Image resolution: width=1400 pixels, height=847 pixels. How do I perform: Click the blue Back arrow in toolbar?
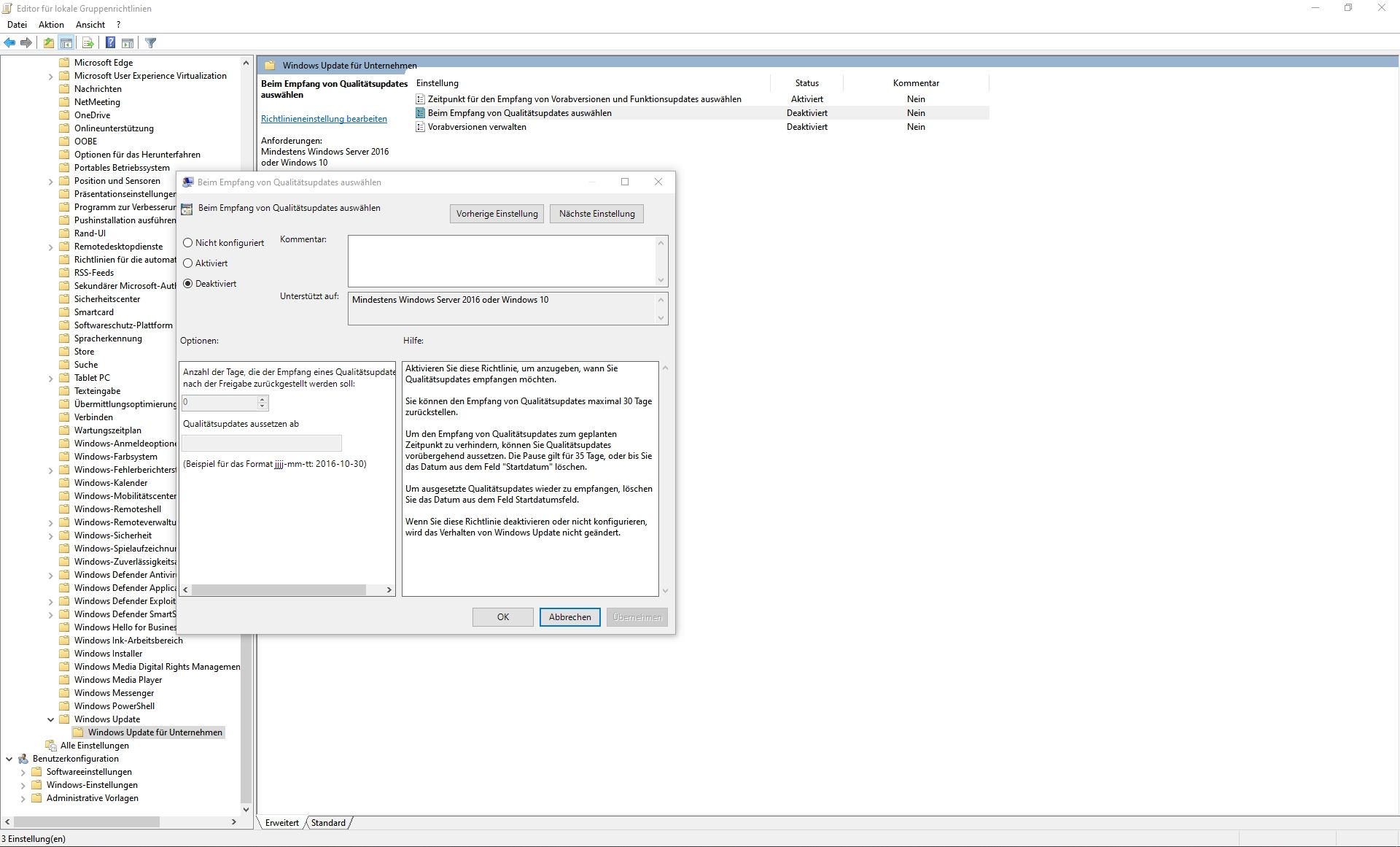pos(9,43)
